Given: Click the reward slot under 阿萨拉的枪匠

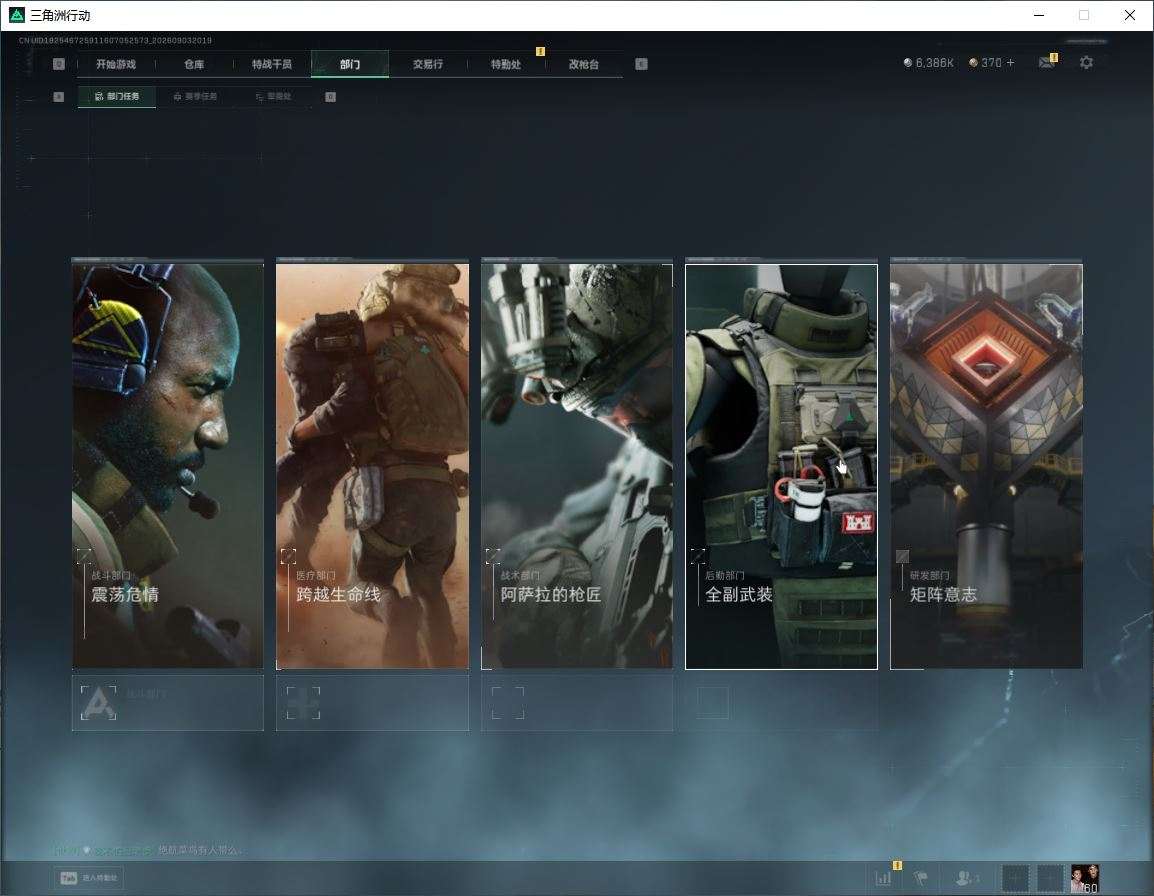Looking at the screenshot, I should pos(577,703).
